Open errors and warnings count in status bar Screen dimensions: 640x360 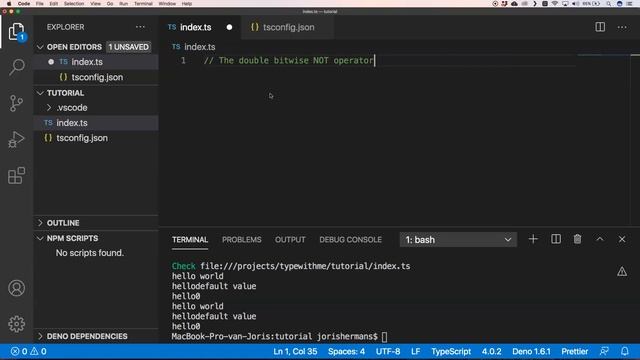pos(29,351)
